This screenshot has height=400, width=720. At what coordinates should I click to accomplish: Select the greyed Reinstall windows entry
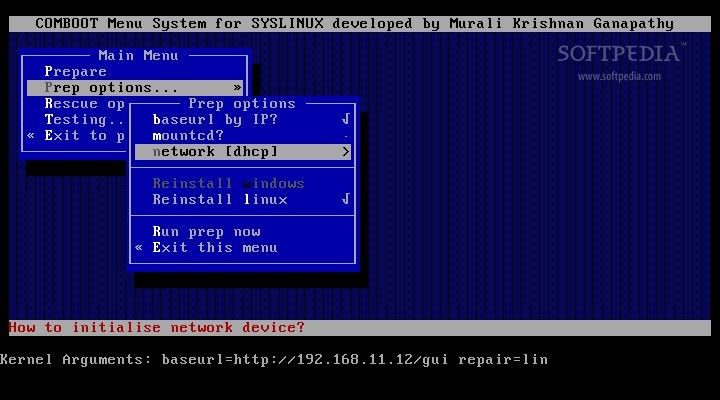228,184
